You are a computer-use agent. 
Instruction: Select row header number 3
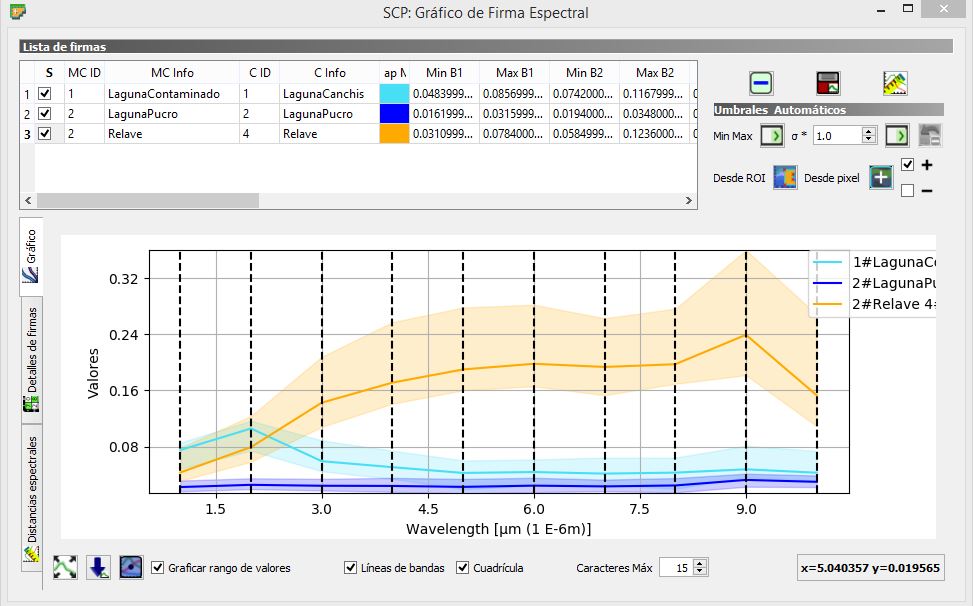(27, 134)
